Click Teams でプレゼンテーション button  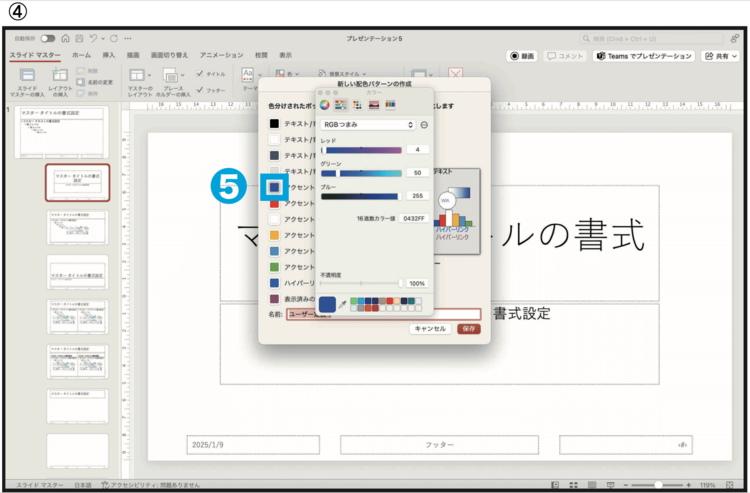(x=644, y=56)
